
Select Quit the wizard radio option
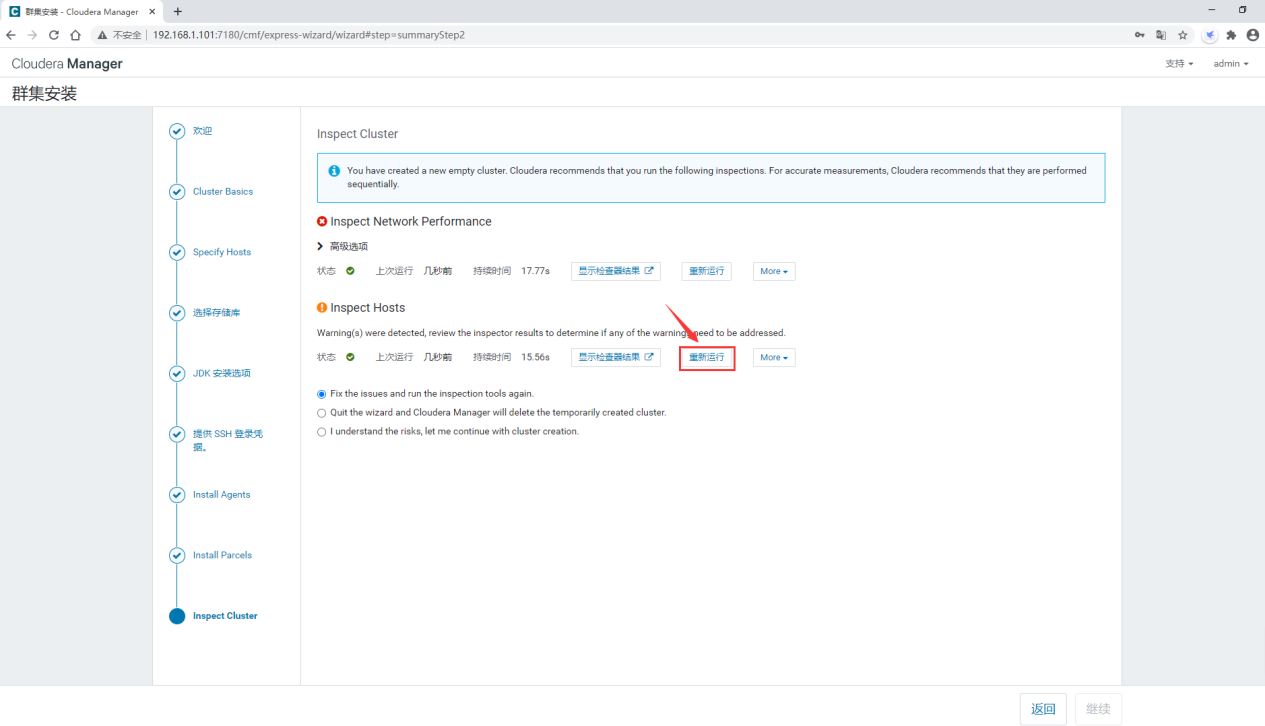[x=321, y=412]
